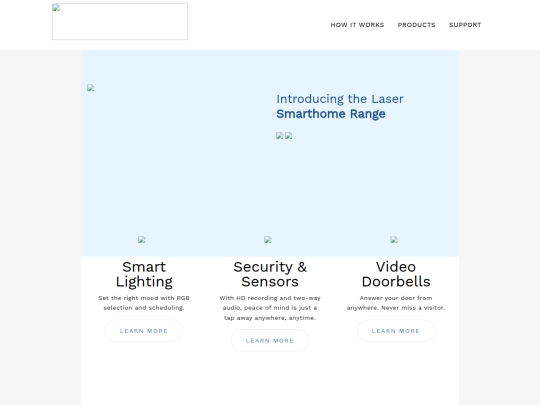Screen dimensions: 540x405
Task: Click text 'Set the right mood with RGB'
Action: coord(144,298)
